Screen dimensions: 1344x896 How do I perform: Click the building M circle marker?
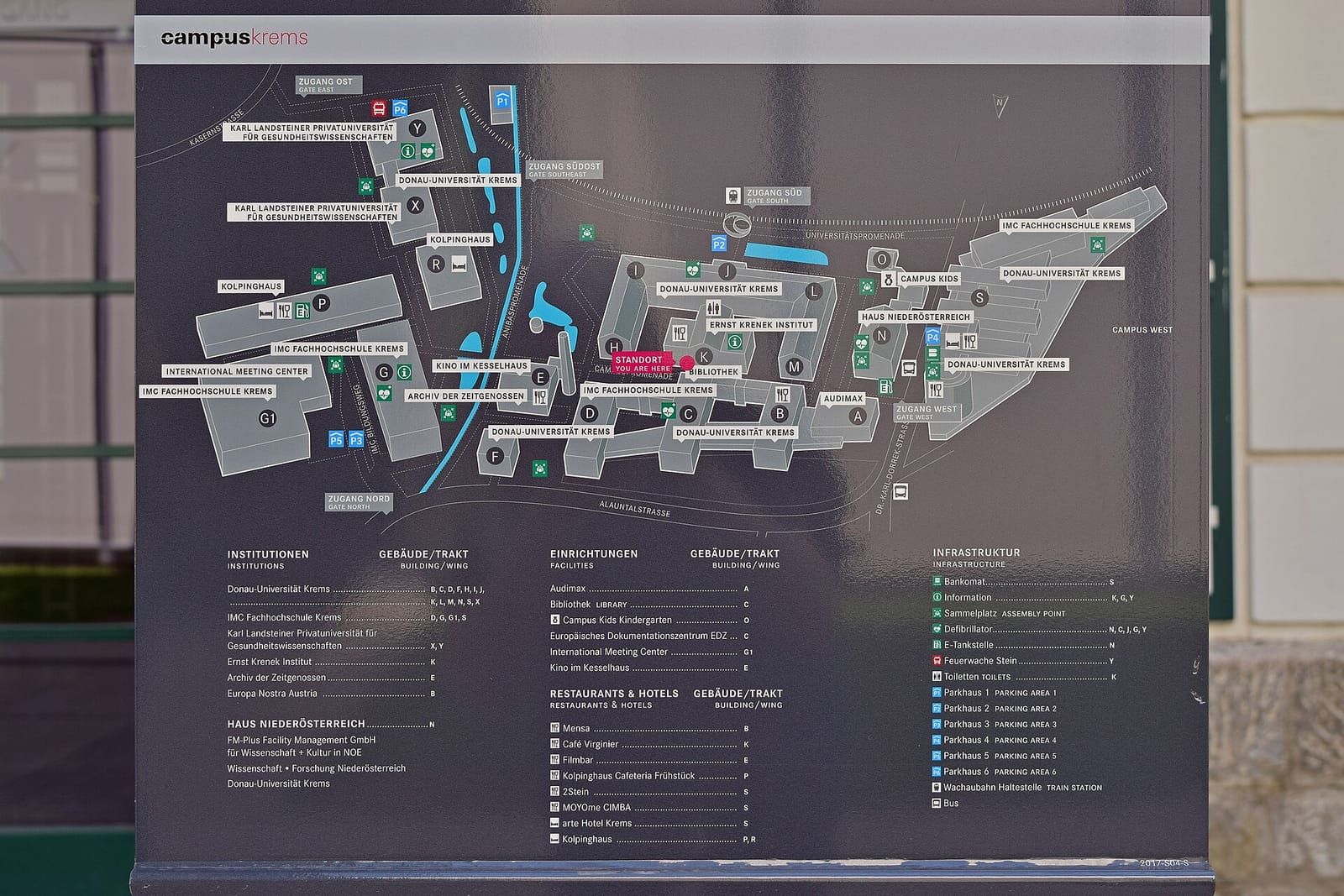pyautogui.click(x=794, y=367)
